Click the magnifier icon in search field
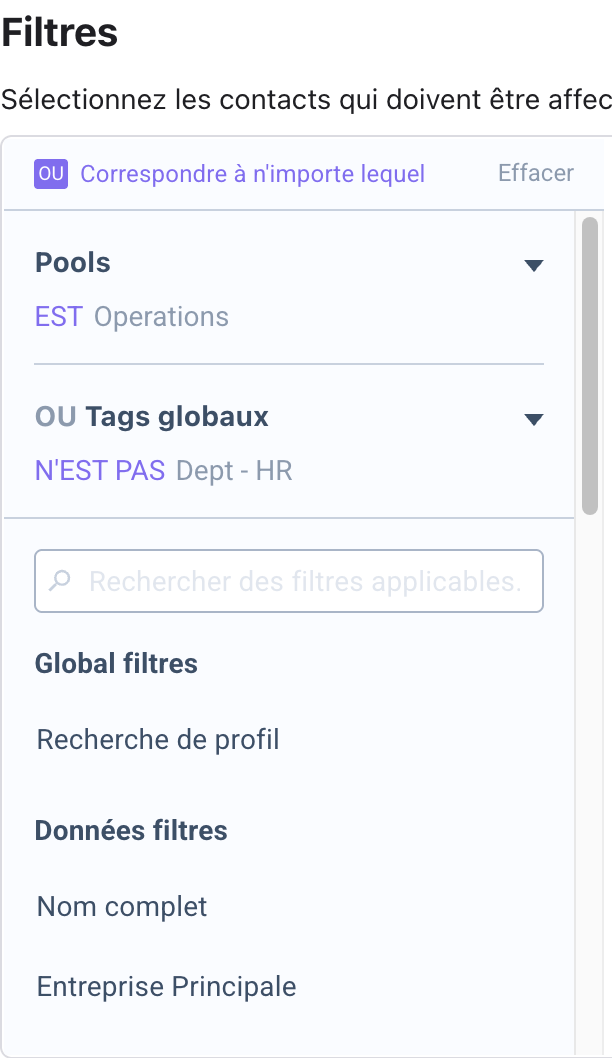The image size is (612, 1058). click(x=61, y=580)
